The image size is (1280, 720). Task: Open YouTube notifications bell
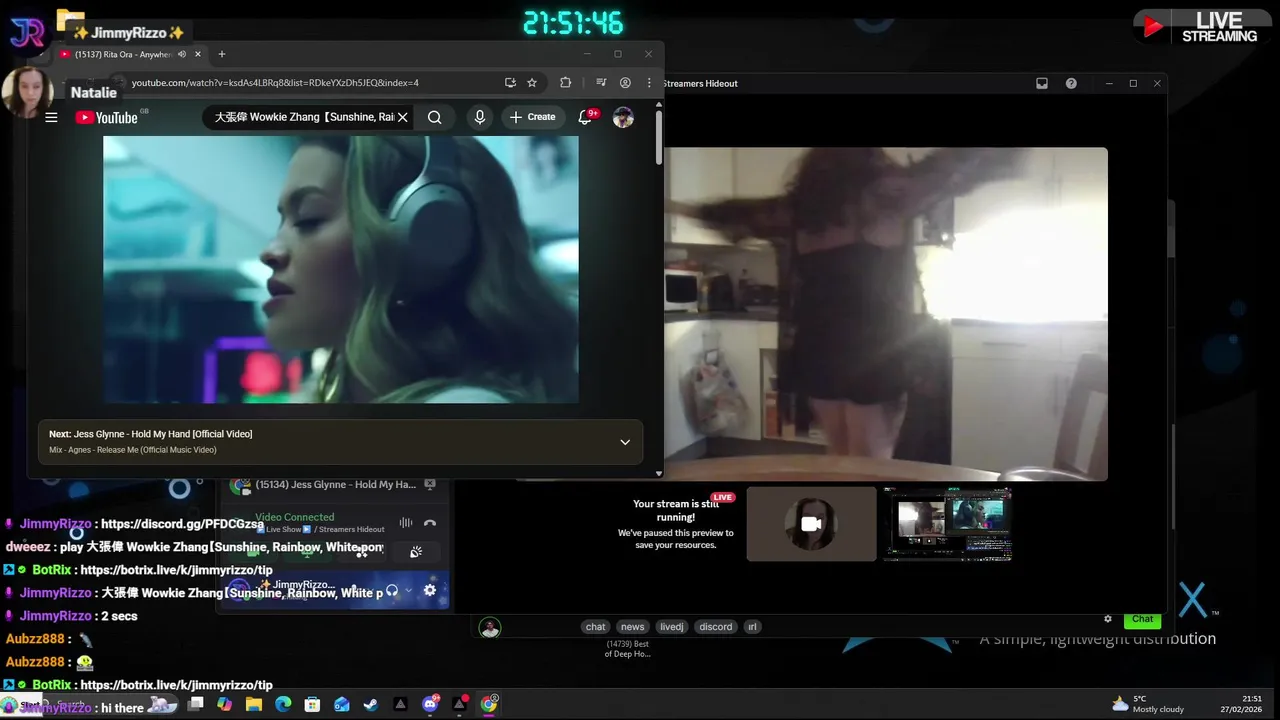click(x=585, y=117)
